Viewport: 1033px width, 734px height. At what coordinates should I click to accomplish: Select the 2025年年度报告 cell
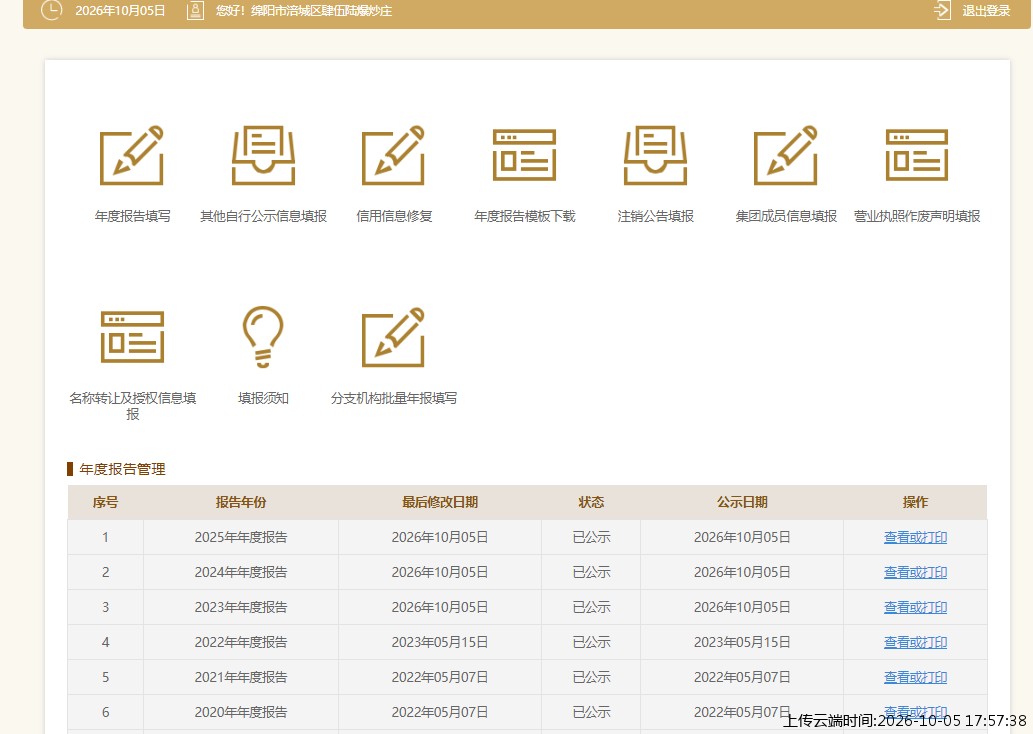click(x=240, y=538)
